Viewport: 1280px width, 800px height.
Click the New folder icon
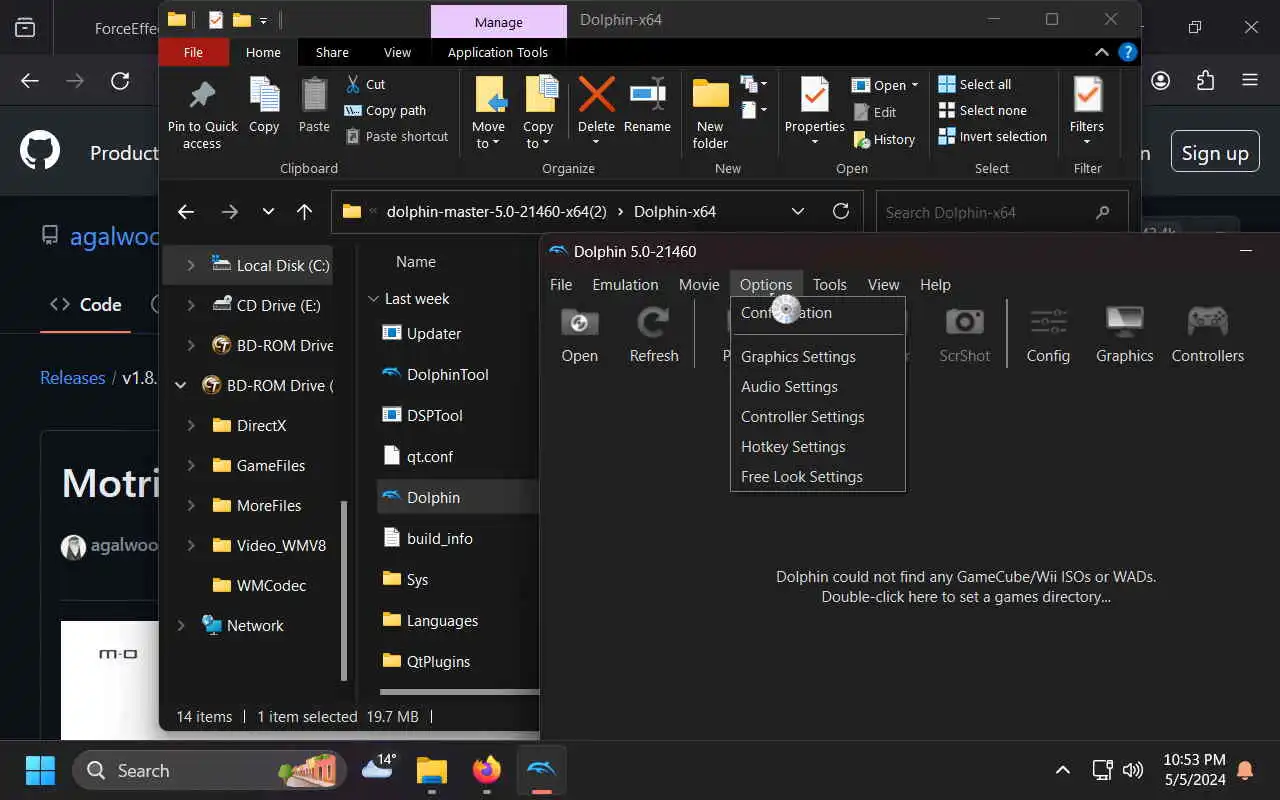click(710, 95)
